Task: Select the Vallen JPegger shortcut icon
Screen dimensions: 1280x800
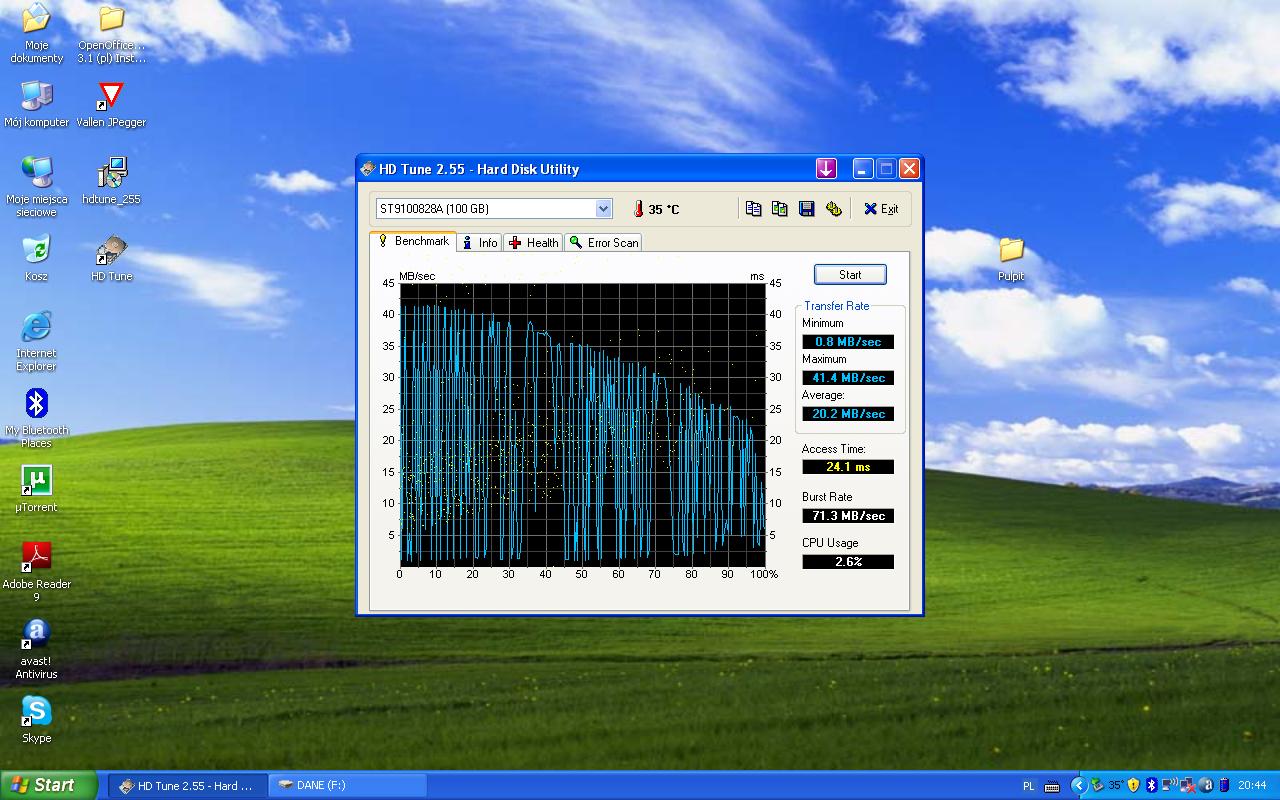Action: 111,104
